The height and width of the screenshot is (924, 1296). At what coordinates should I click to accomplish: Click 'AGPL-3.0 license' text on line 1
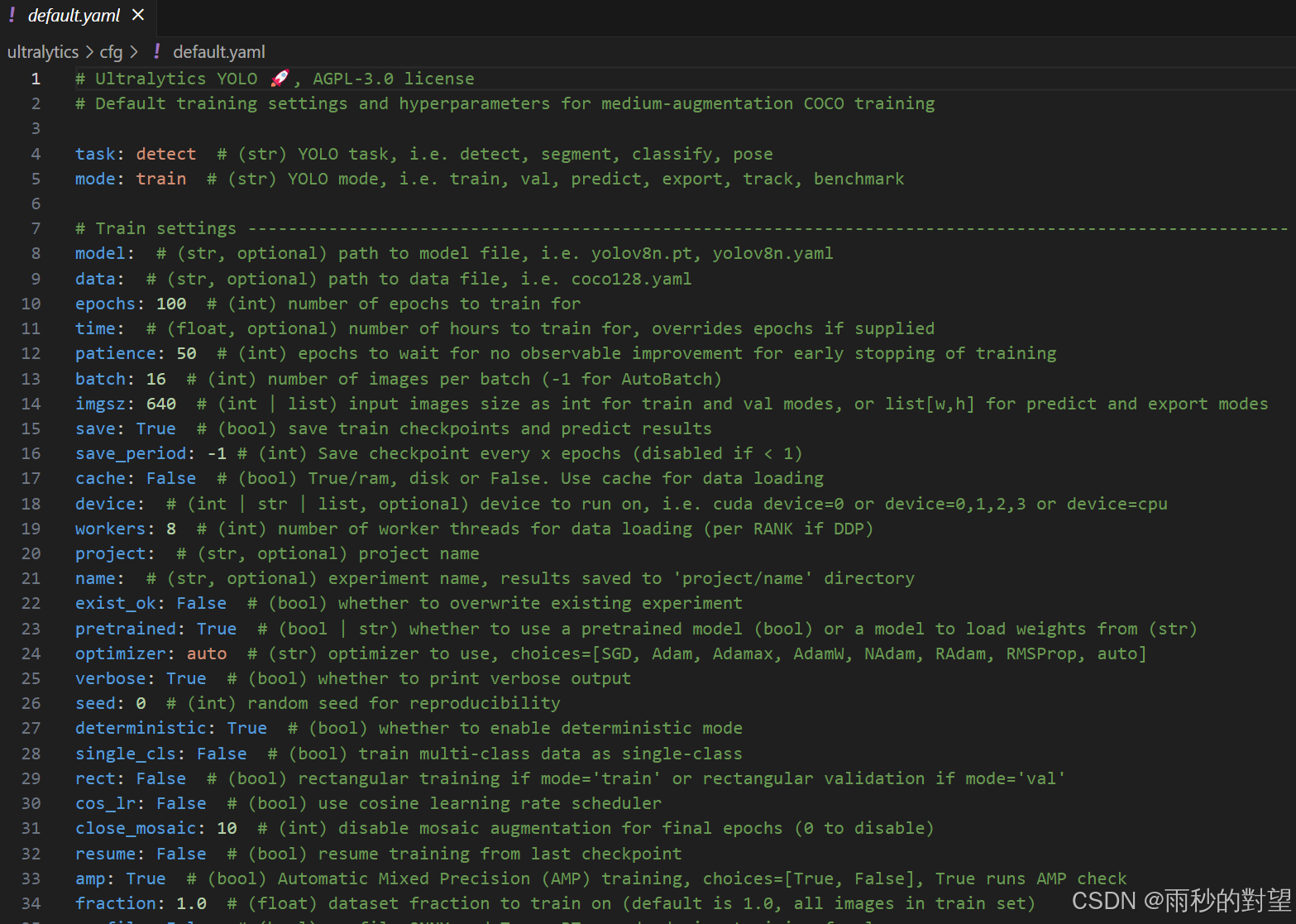(394, 79)
